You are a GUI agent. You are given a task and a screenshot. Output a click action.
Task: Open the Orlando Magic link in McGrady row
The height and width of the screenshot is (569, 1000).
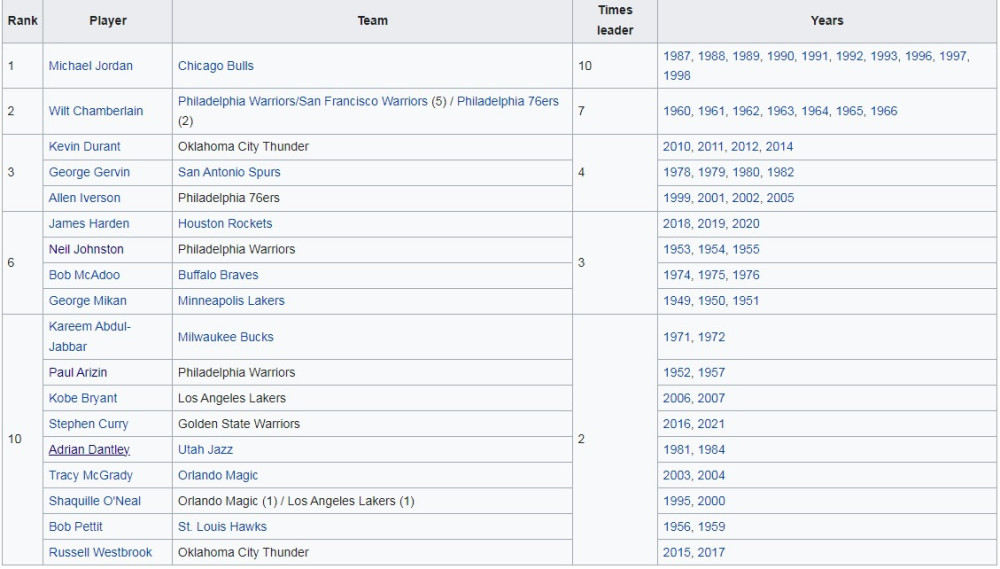tap(217, 476)
